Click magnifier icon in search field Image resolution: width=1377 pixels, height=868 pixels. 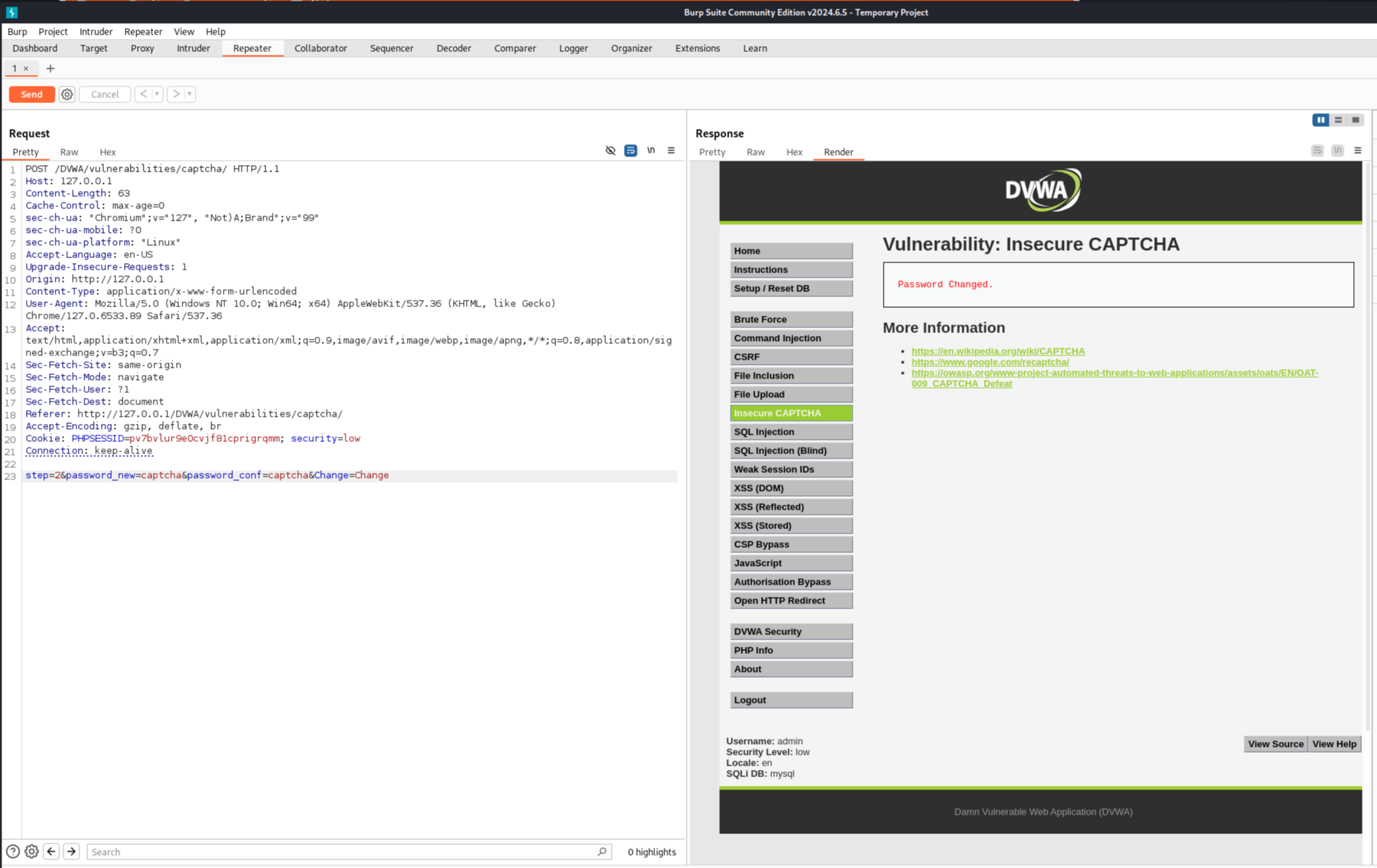coord(602,851)
